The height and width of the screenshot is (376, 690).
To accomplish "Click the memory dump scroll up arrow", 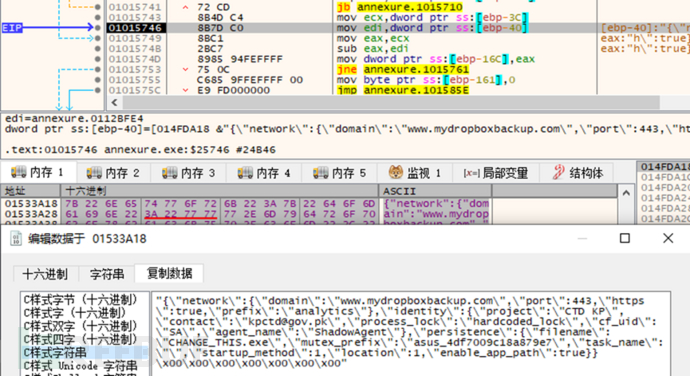I will tap(626, 192).
